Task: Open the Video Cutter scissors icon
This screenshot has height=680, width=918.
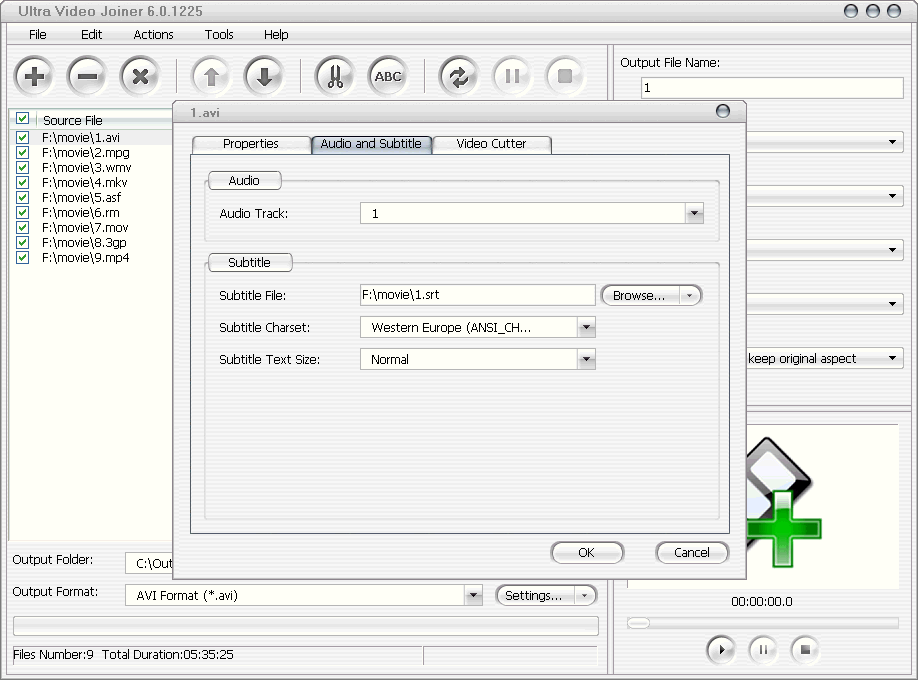Action: pyautogui.click(x=334, y=75)
